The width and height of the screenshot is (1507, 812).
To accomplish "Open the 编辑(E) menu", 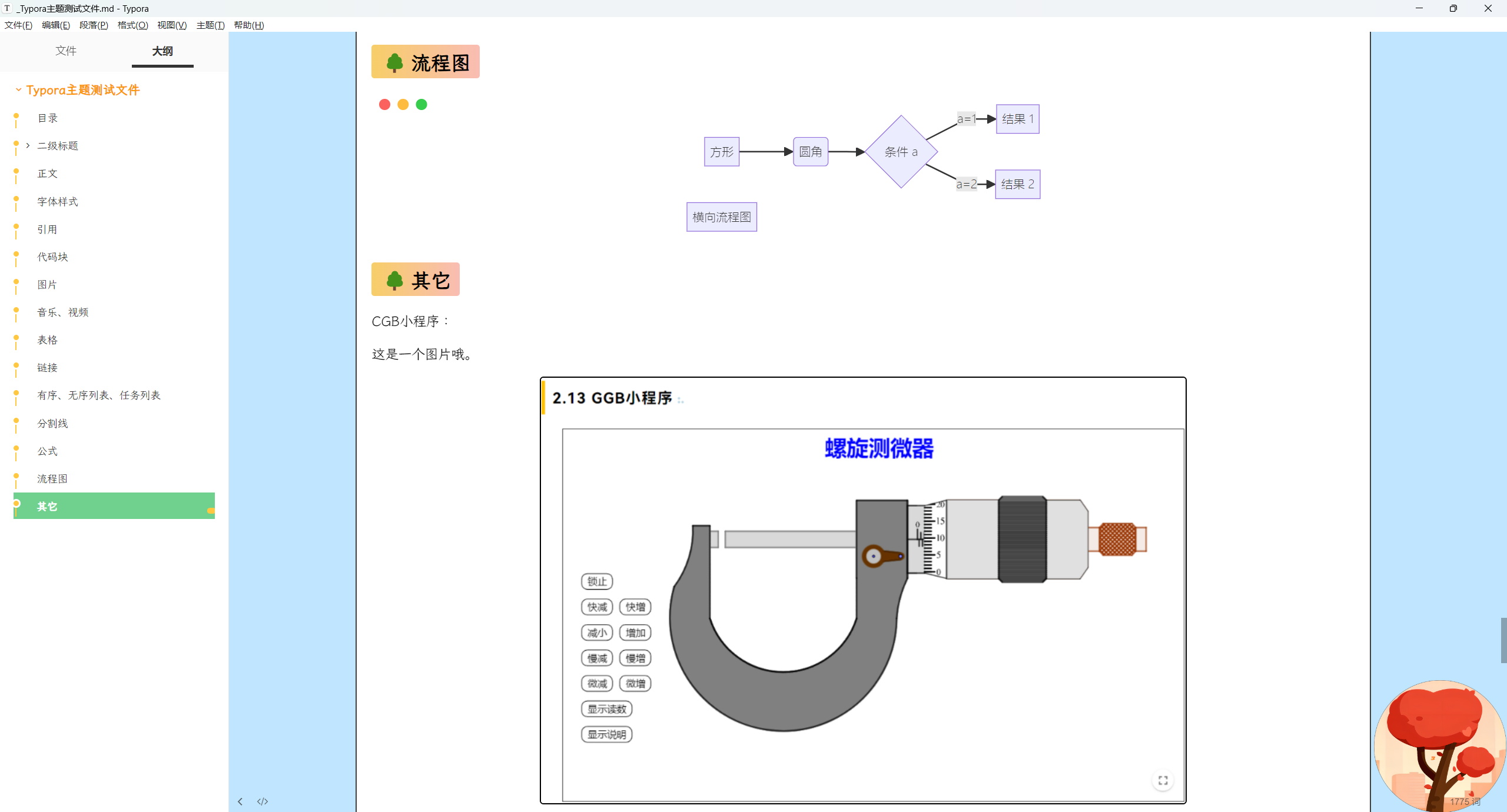I will coord(56,25).
